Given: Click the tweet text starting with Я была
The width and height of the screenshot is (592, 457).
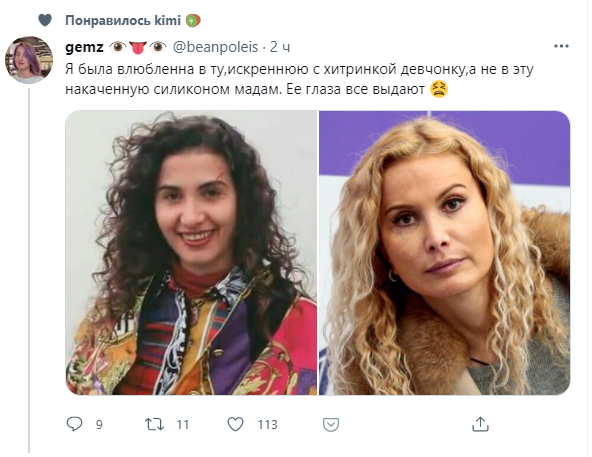Looking at the screenshot, I should tap(299, 79).
